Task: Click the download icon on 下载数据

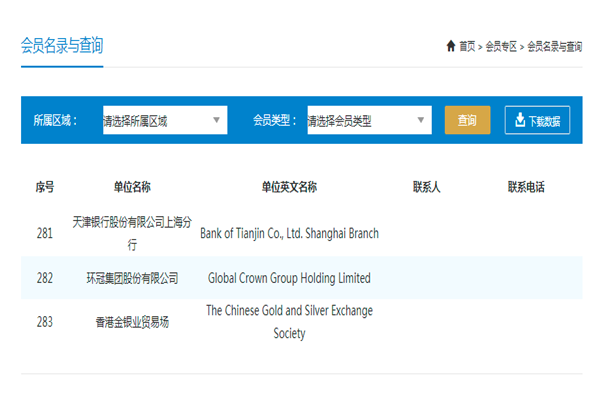Action: click(520, 120)
